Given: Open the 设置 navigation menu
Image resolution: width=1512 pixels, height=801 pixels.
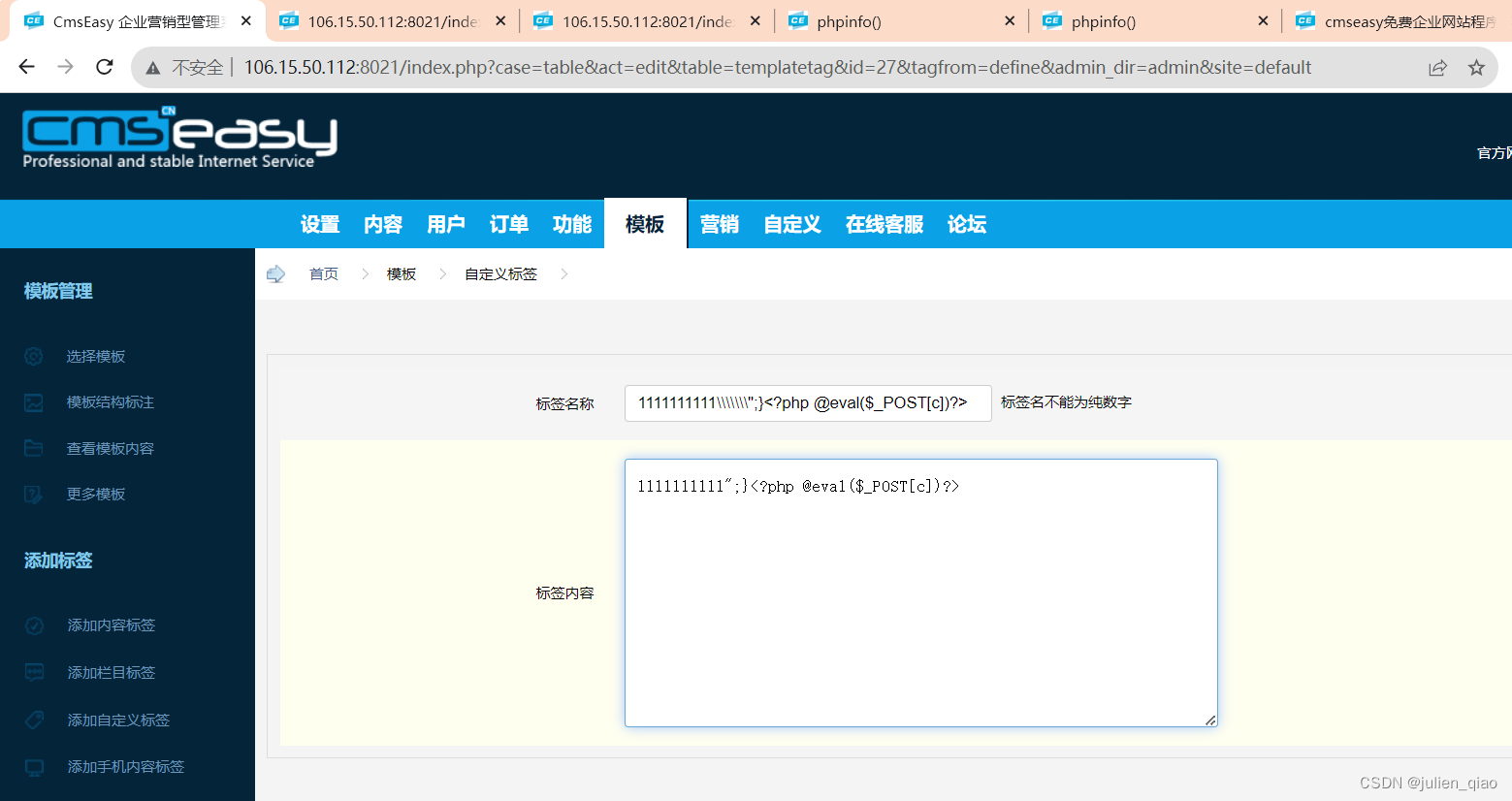Looking at the screenshot, I should click(x=320, y=224).
